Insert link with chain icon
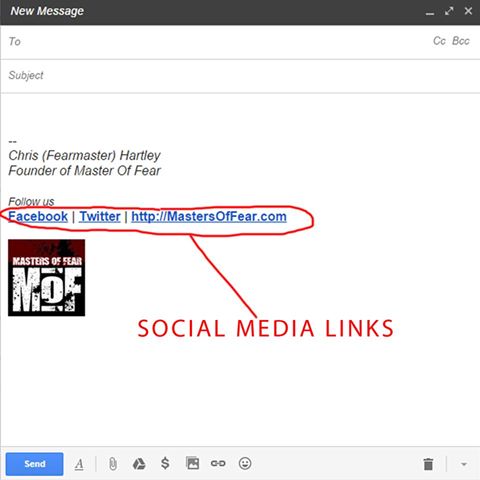This screenshot has height=480, width=480. tap(218, 463)
